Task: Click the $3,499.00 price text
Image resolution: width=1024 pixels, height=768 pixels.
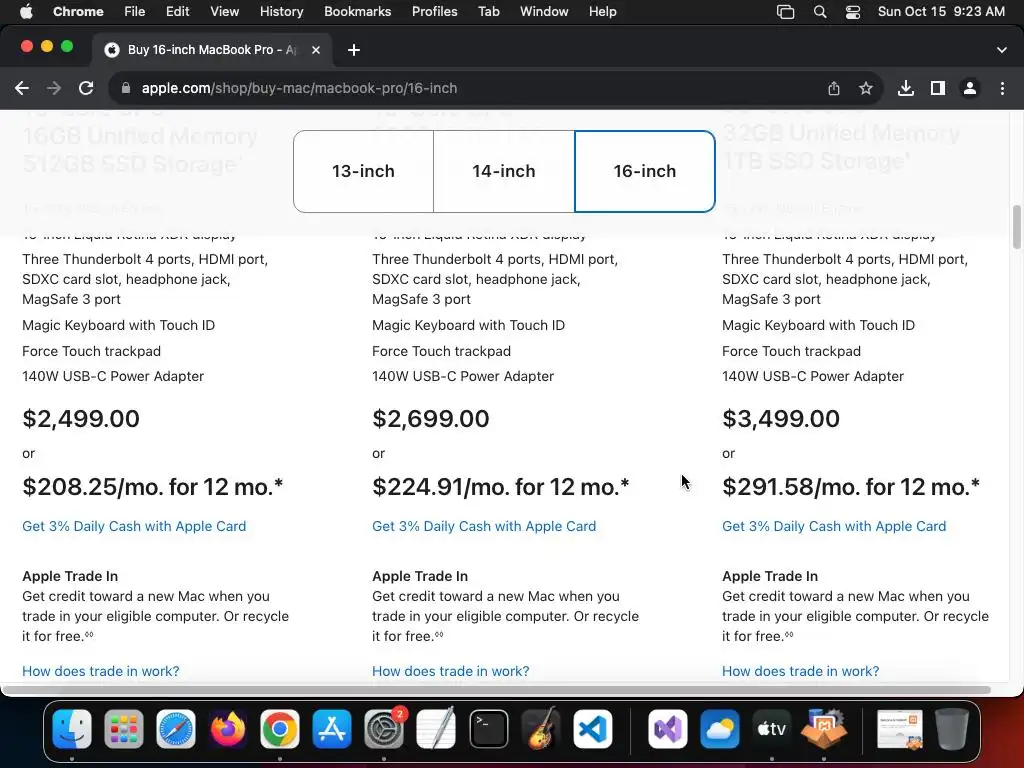Action: coord(781,419)
